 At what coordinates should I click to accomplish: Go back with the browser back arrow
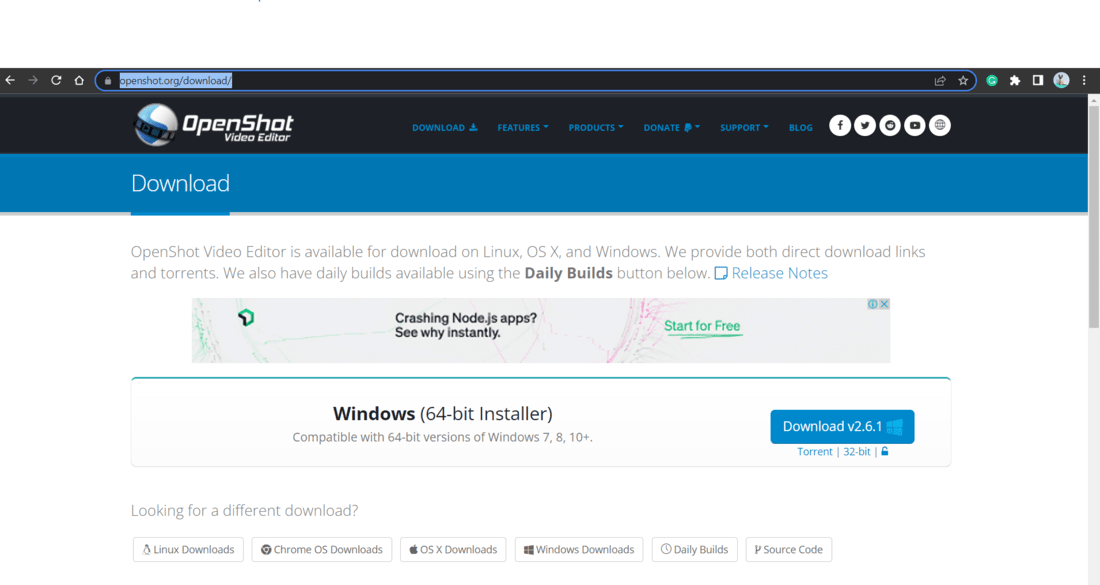tap(10, 81)
